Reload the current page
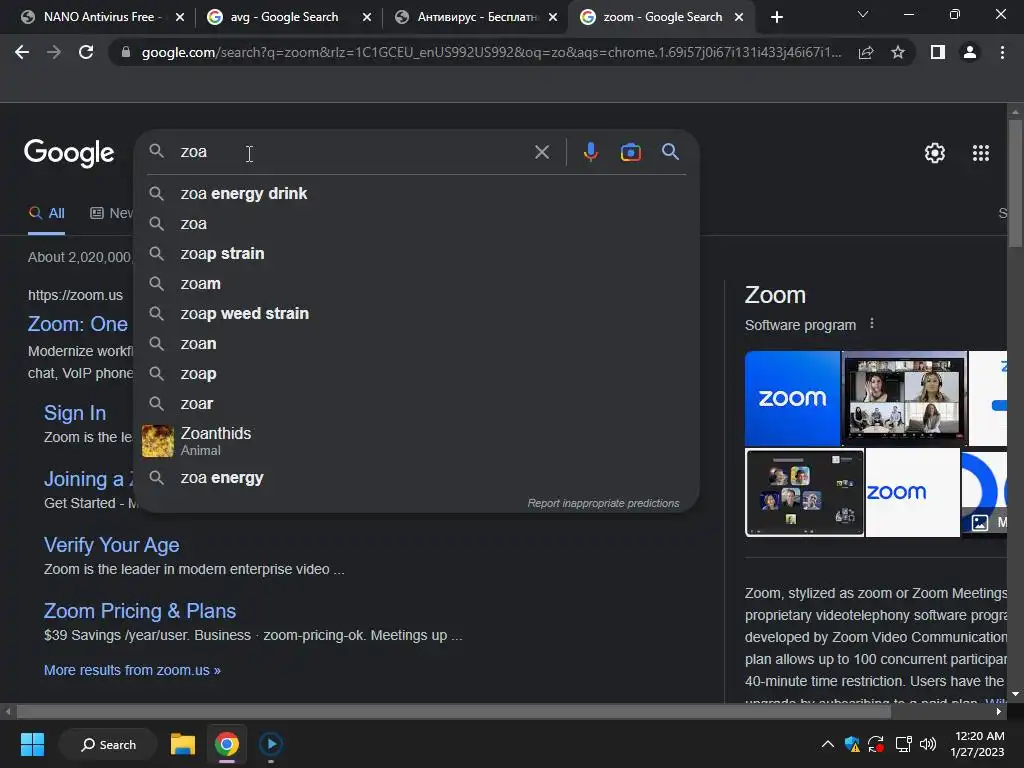 (x=86, y=52)
